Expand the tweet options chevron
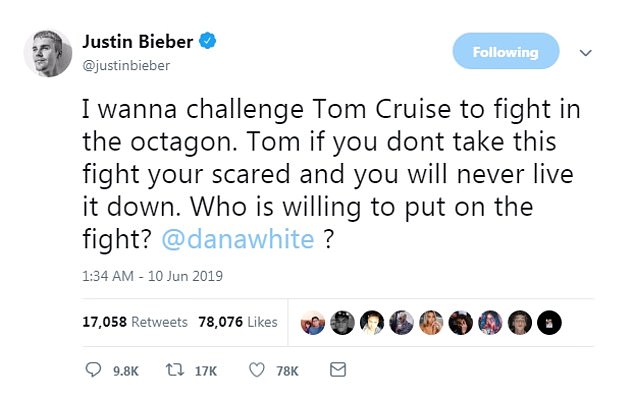The width and height of the screenshot is (633, 400). [587, 52]
